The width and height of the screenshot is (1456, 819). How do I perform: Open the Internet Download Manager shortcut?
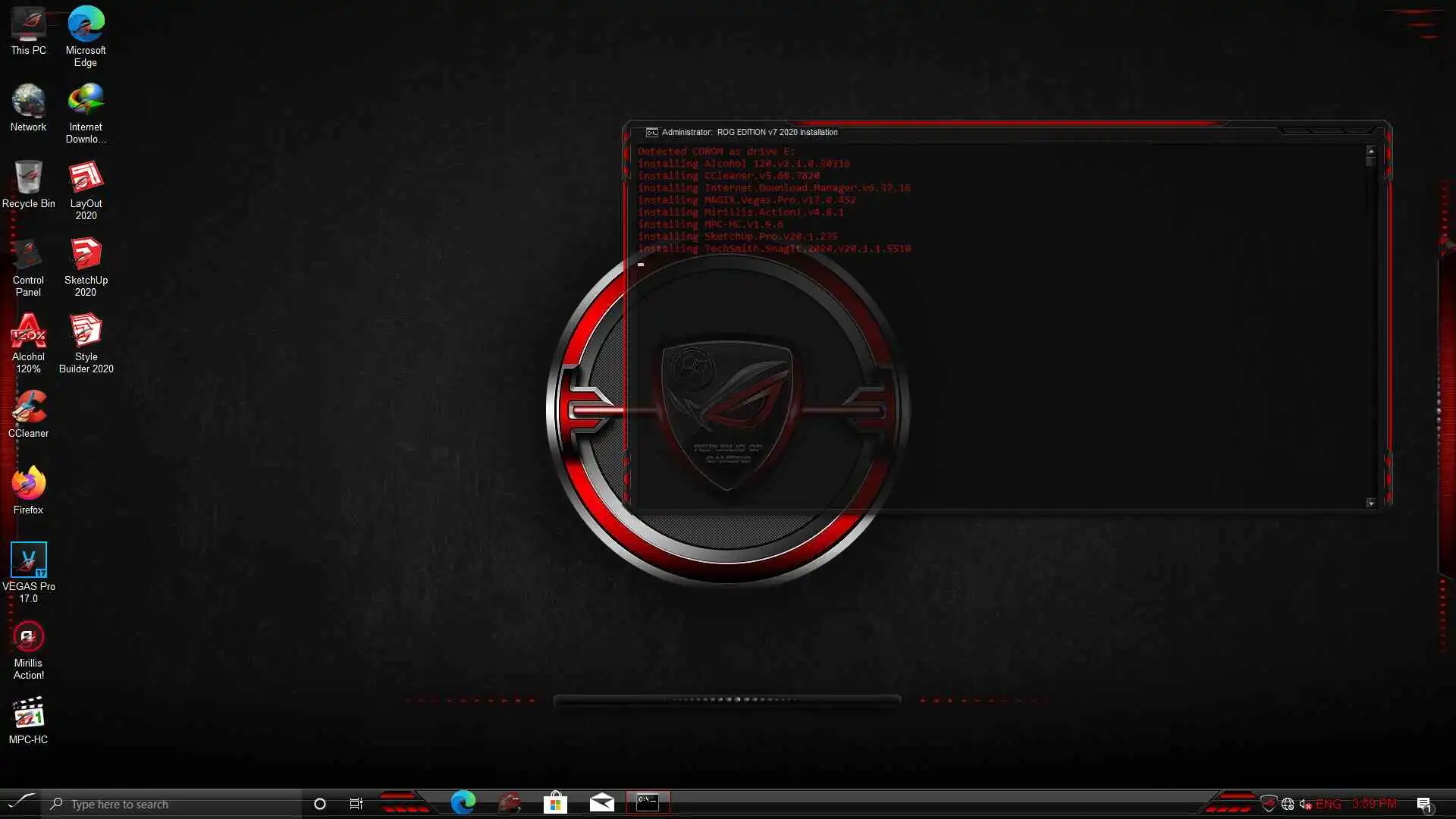click(x=86, y=102)
